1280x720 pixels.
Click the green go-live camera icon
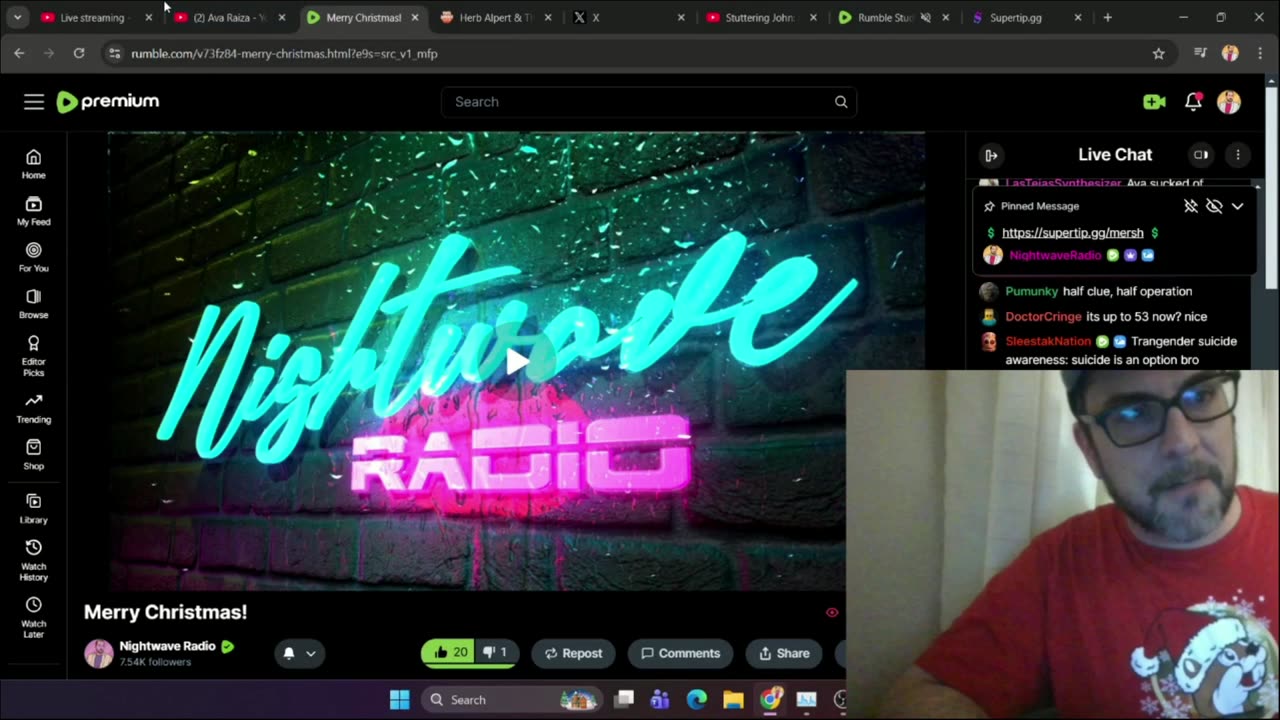click(x=1154, y=101)
